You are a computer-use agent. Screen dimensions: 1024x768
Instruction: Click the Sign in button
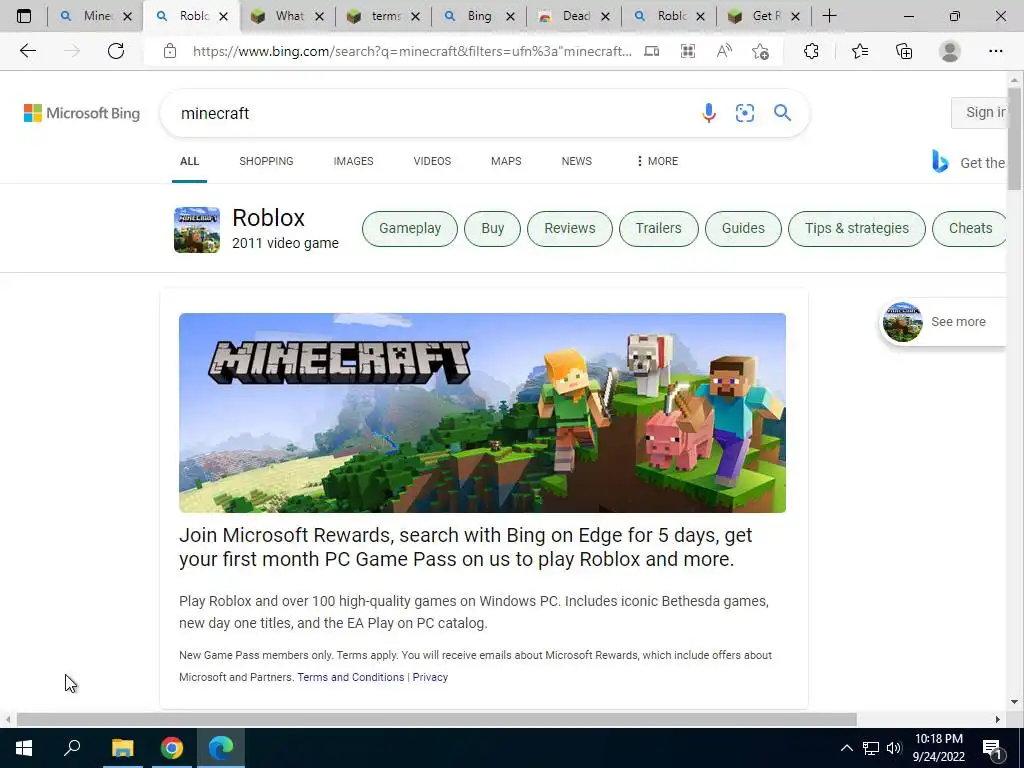979,113
